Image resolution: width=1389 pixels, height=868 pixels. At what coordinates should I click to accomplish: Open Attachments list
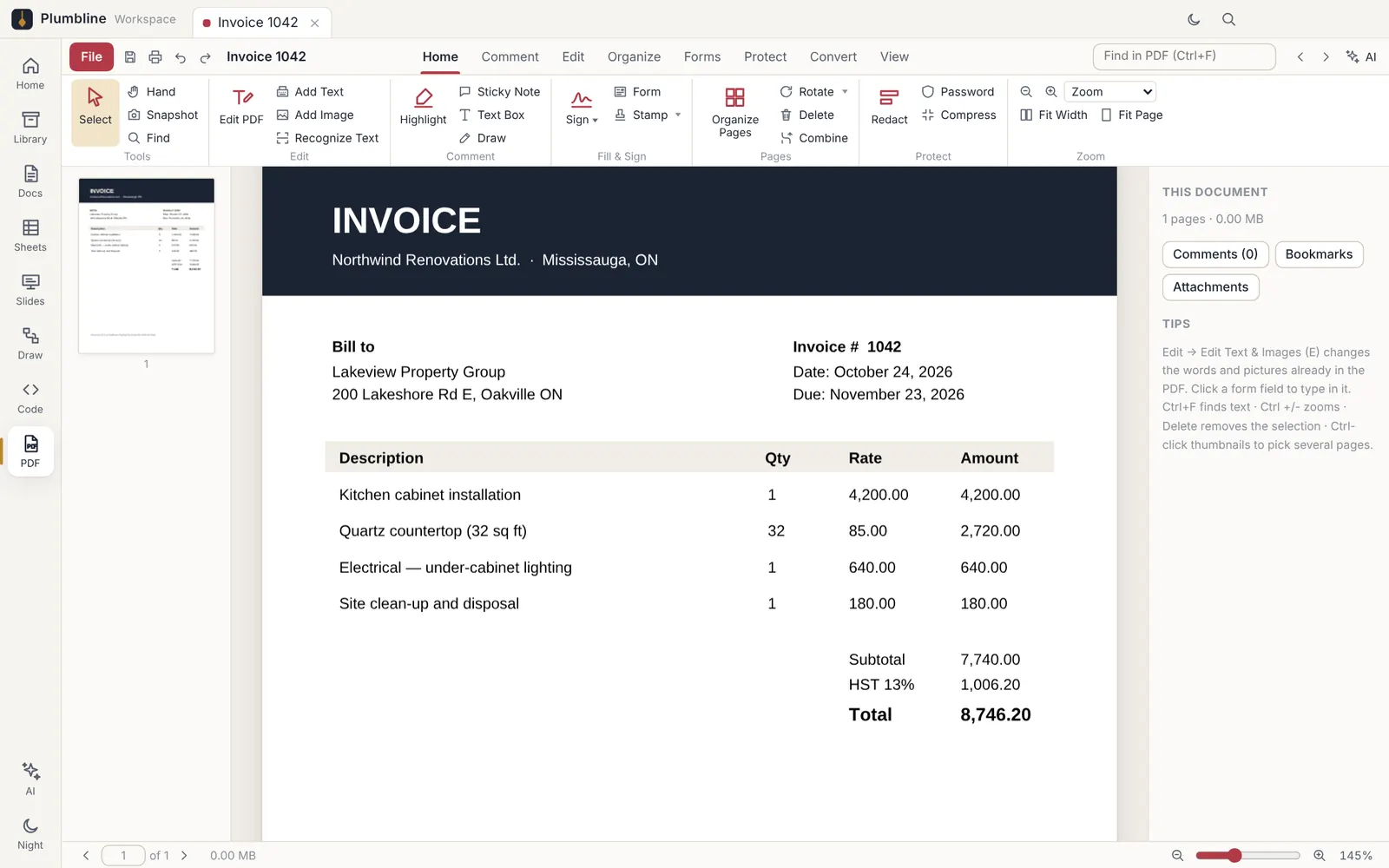click(x=1210, y=287)
